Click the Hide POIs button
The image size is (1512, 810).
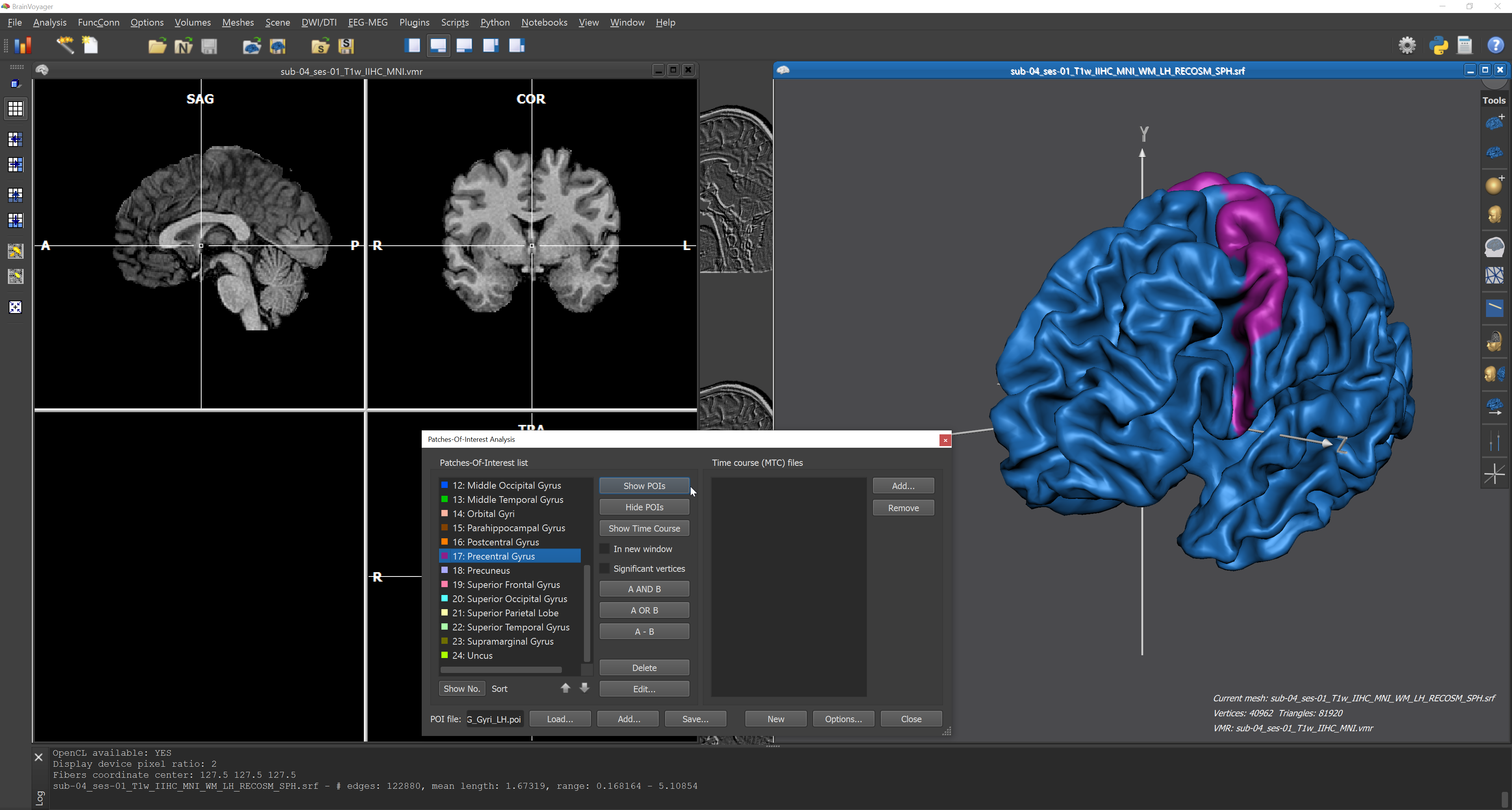(644, 507)
